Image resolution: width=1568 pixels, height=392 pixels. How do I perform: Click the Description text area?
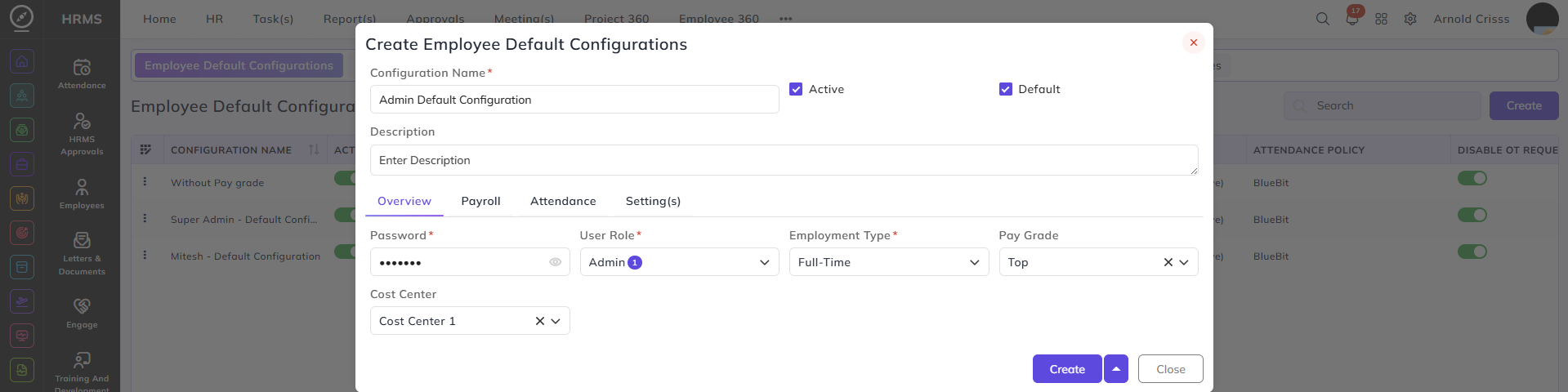pos(784,160)
